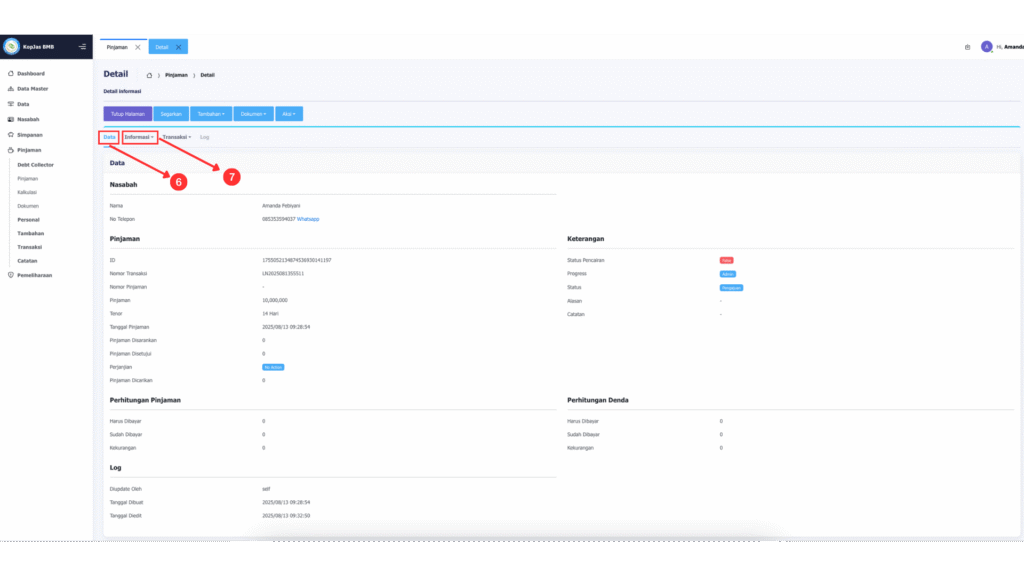Close the Pinjaman tab with X
Image resolution: width=1024 pixels, height=576 pixels.
137,47
